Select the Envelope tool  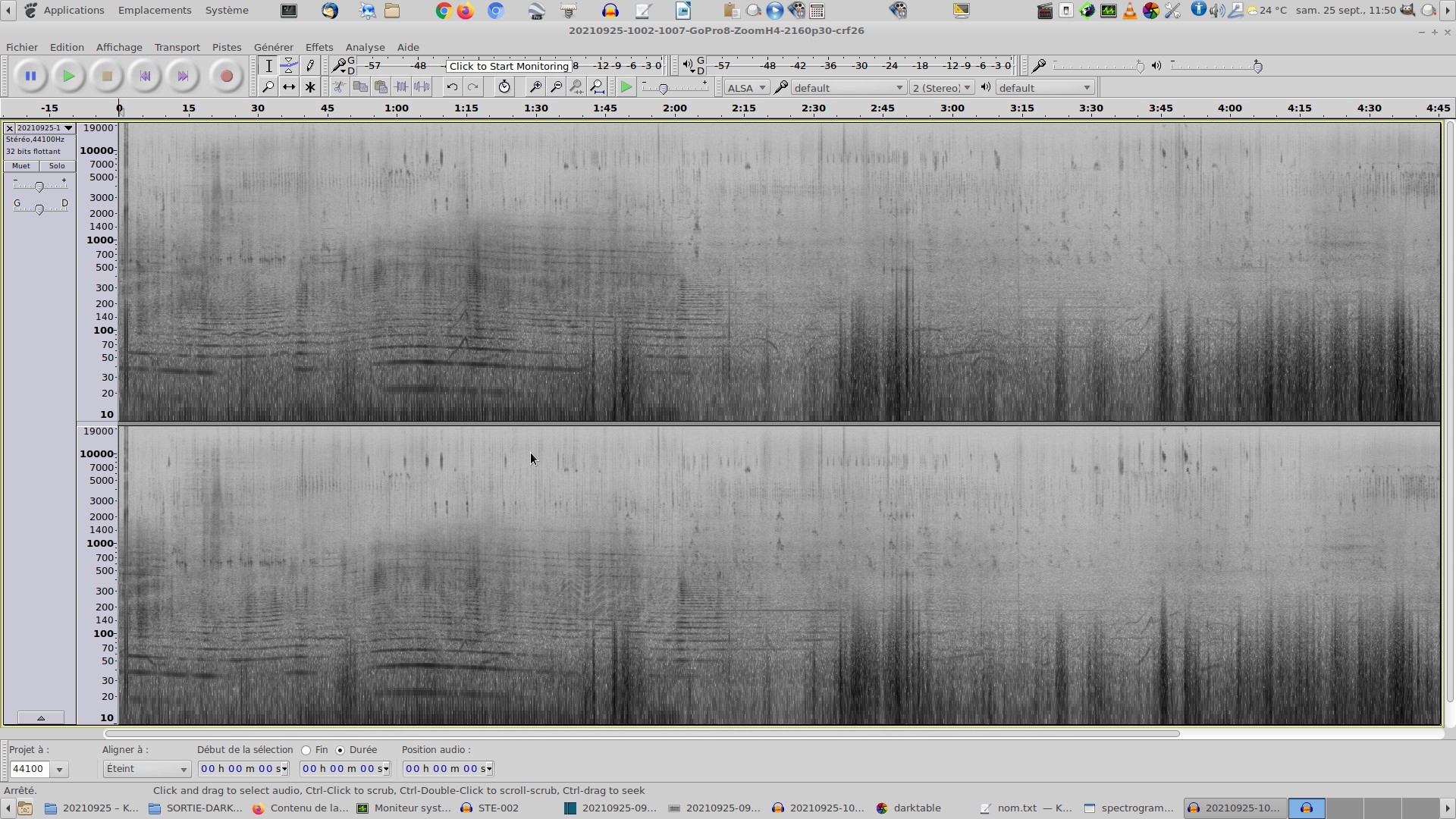coord(289,66)
